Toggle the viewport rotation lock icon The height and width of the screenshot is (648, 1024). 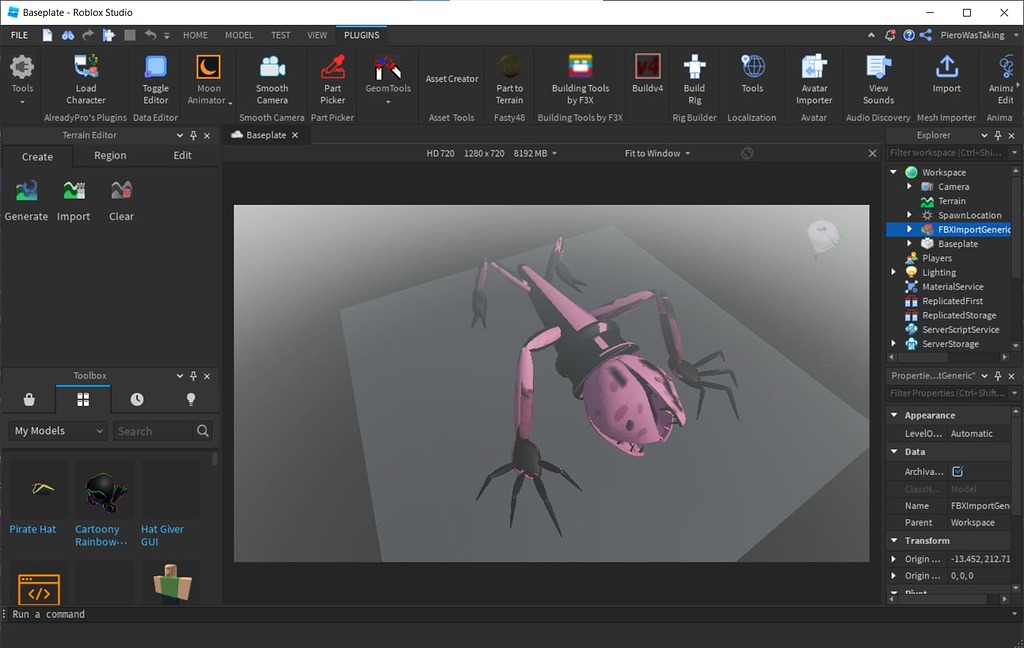pos(747,153)
